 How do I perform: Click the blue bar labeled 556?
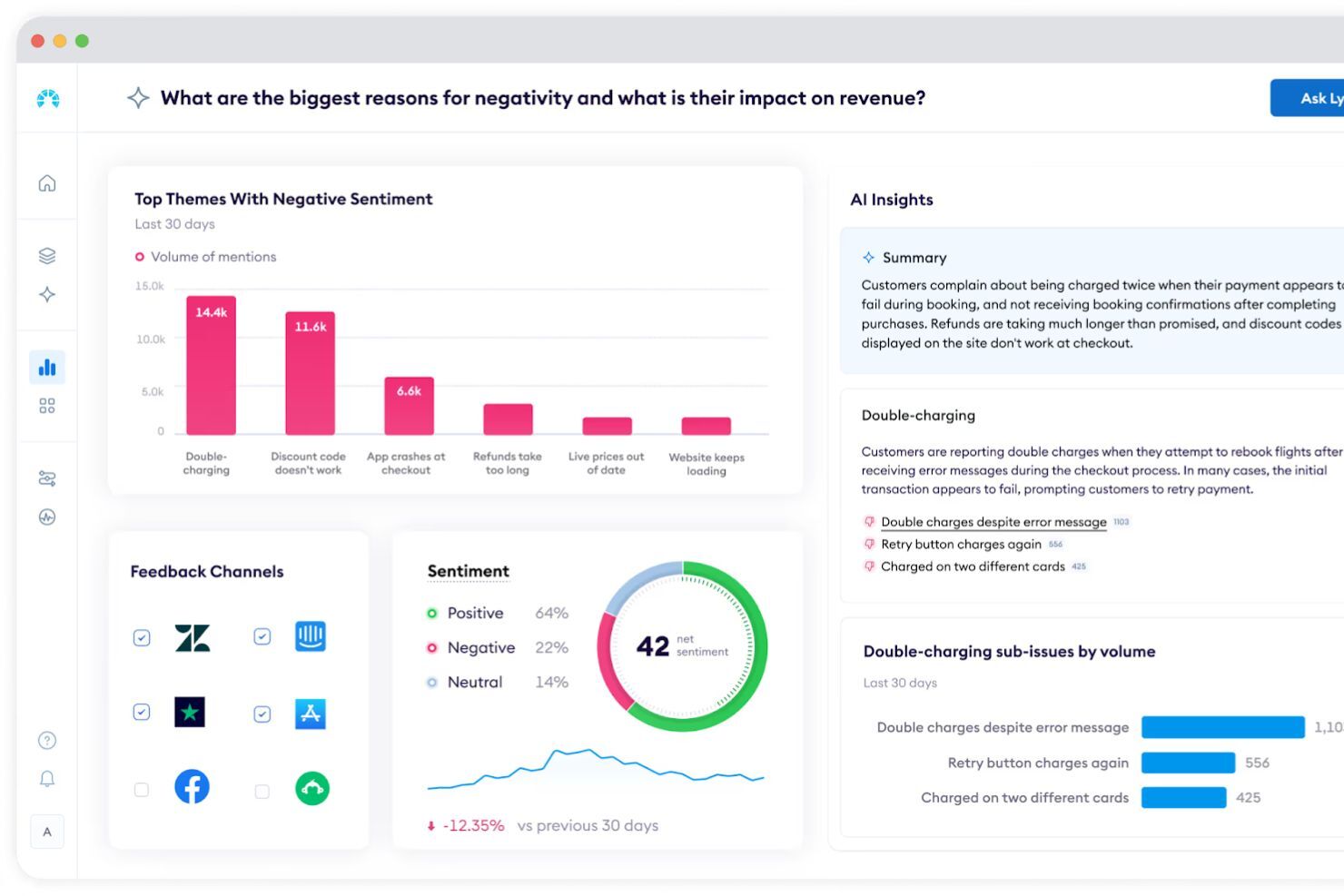click(1188, 763)
